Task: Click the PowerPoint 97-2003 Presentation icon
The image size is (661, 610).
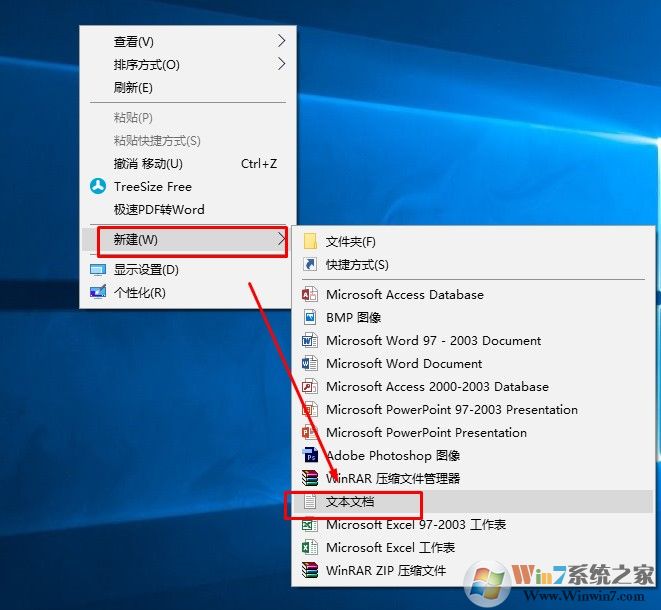Action: pyautogui.click(x=310, y=409)
